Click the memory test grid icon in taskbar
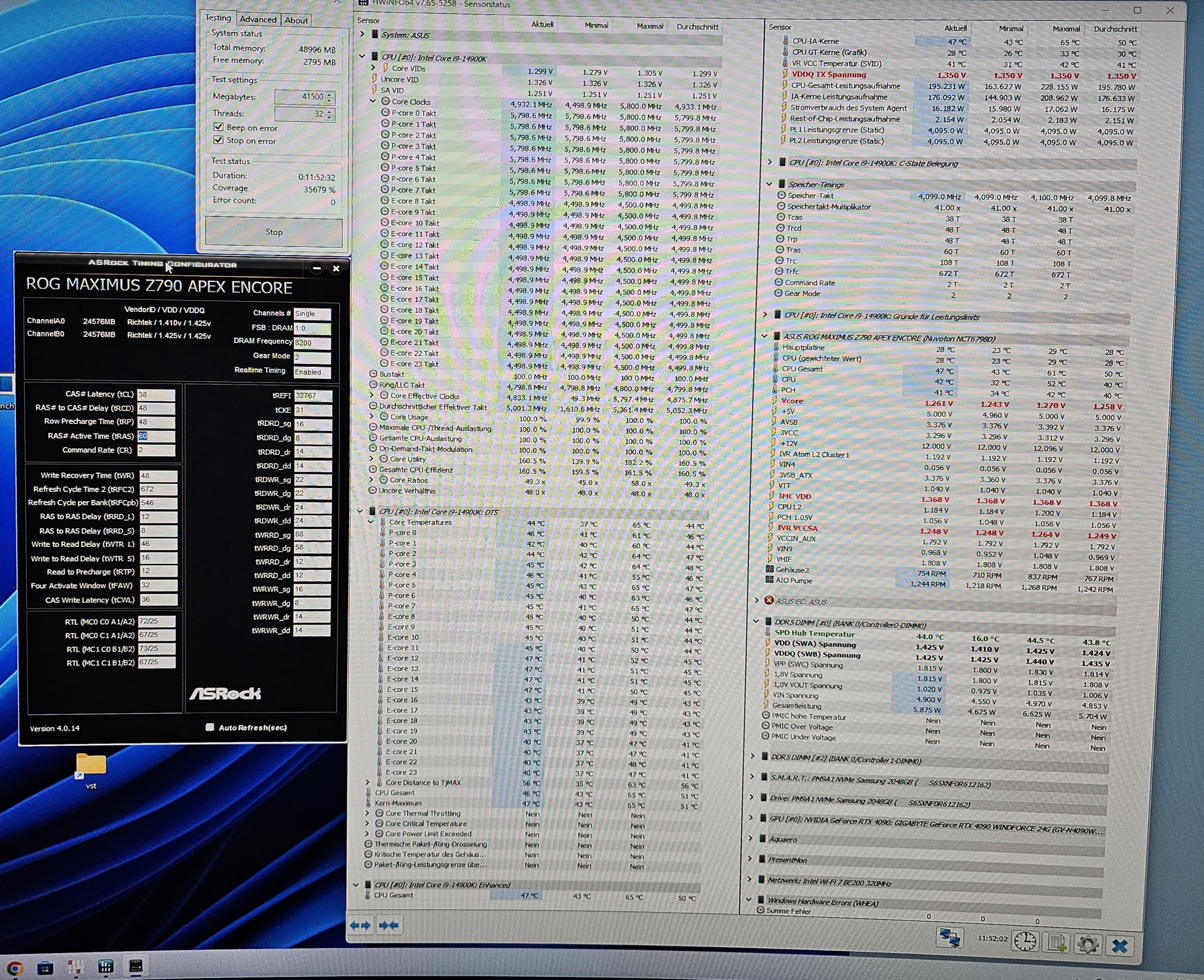This screenshot has width=1204, height=980. tap(76, 967)
